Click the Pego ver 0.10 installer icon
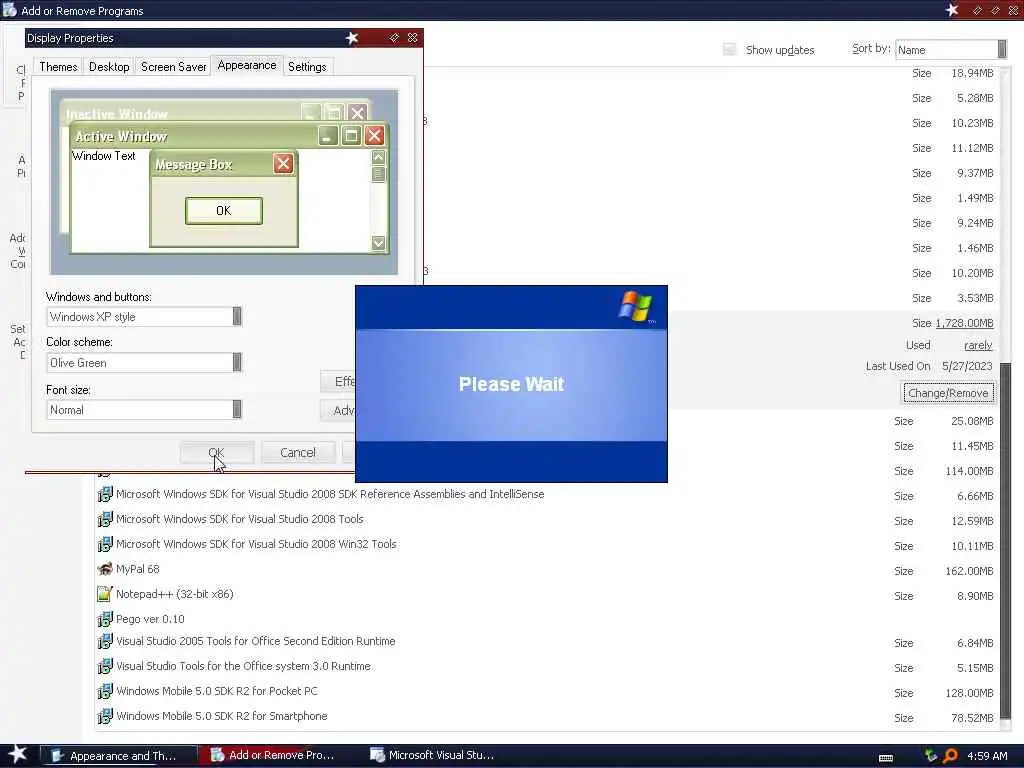Viewport: 1024px width, 768px height. coord(104,618)
